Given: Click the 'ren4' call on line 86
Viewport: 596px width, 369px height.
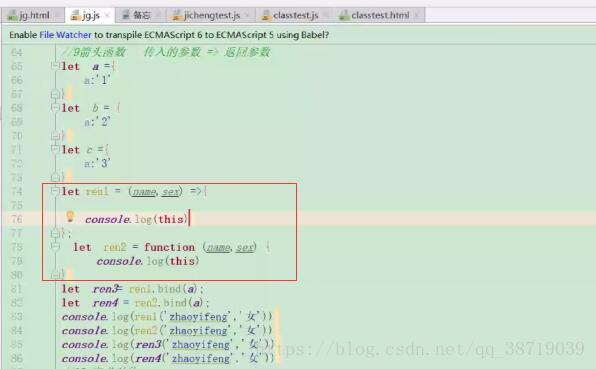Looking at the screenshot, I should pyautogui.click(x=149, y=359).
